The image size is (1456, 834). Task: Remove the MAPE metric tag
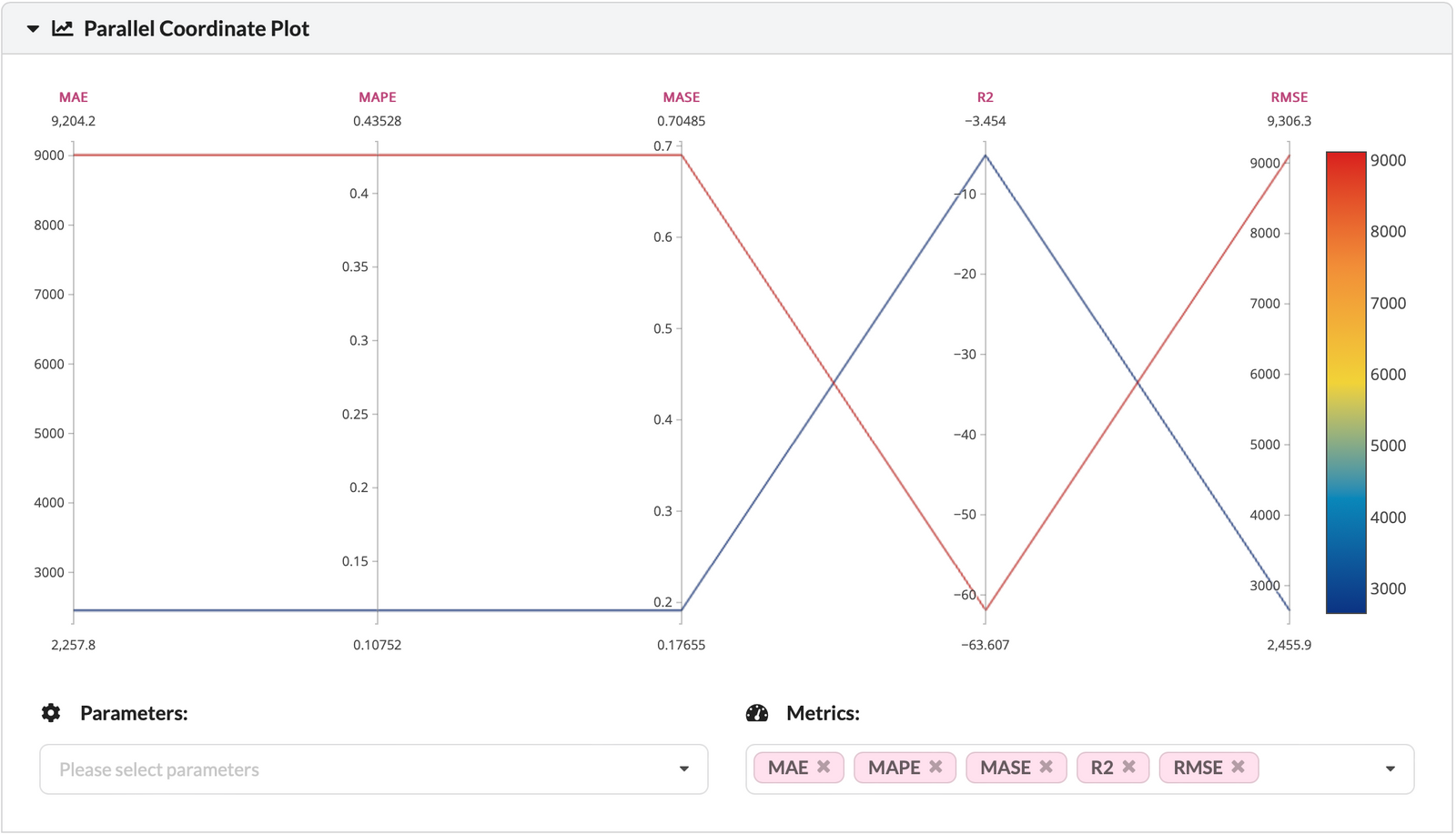(x=935, y=768)
